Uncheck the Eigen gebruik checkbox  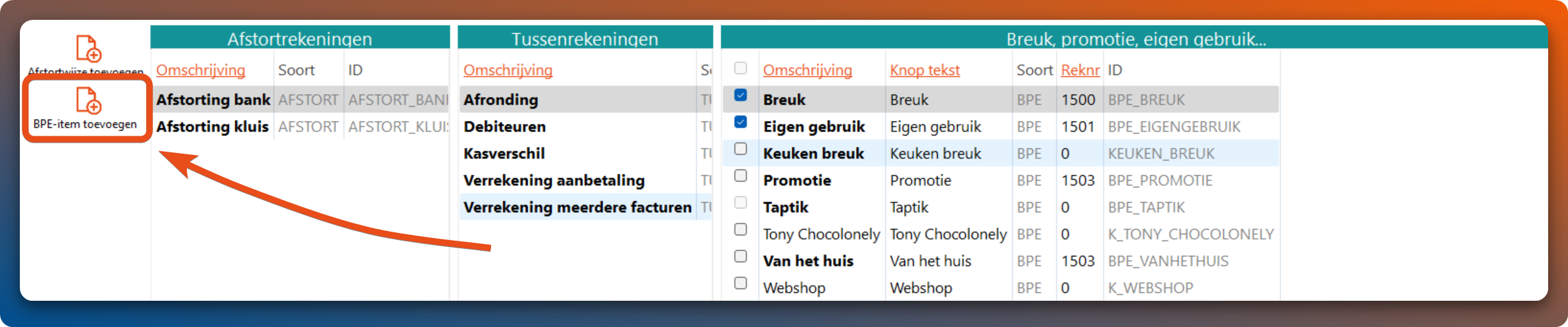tap(741, 122)
